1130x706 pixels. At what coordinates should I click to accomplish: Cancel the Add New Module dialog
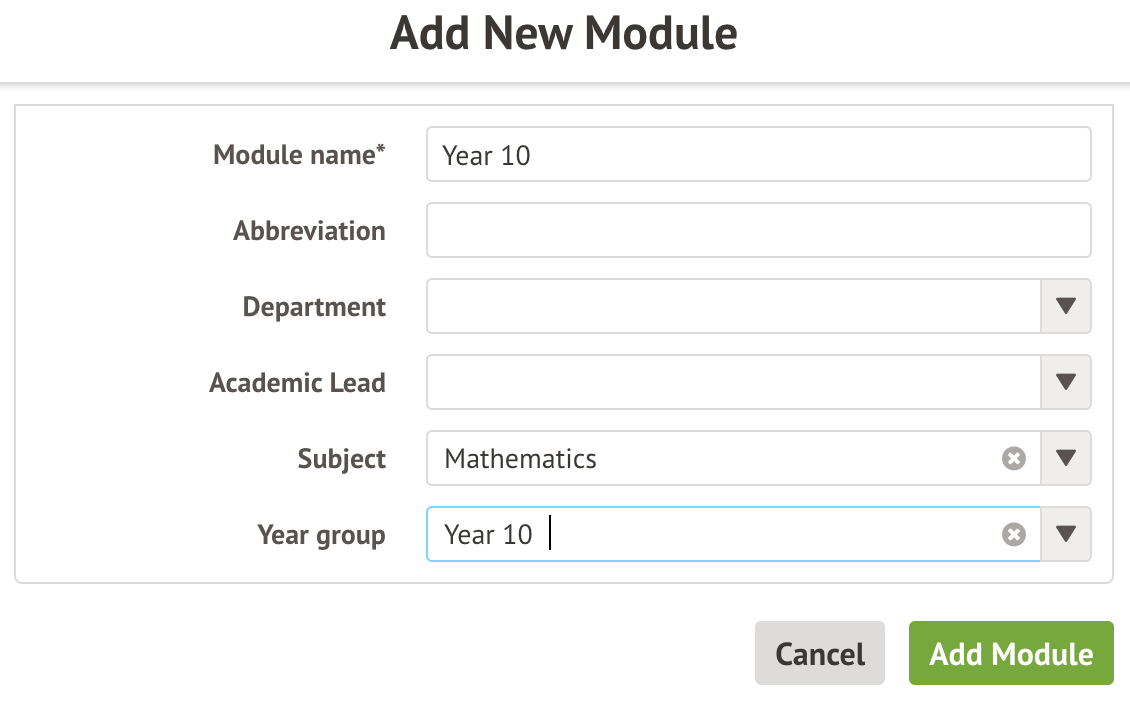(x=819, y=653)
